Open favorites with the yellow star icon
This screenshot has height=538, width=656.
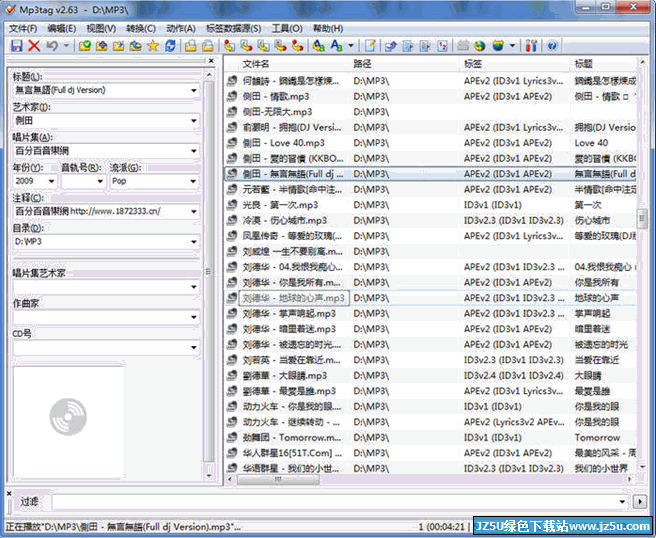click(153, 46)
